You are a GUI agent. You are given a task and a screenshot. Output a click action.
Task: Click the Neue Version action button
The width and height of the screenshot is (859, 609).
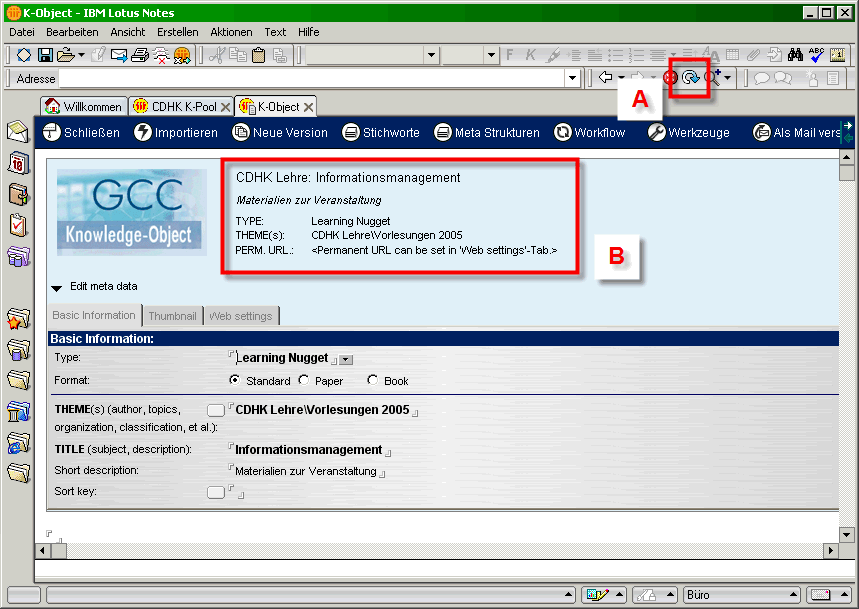pos(280,133)
